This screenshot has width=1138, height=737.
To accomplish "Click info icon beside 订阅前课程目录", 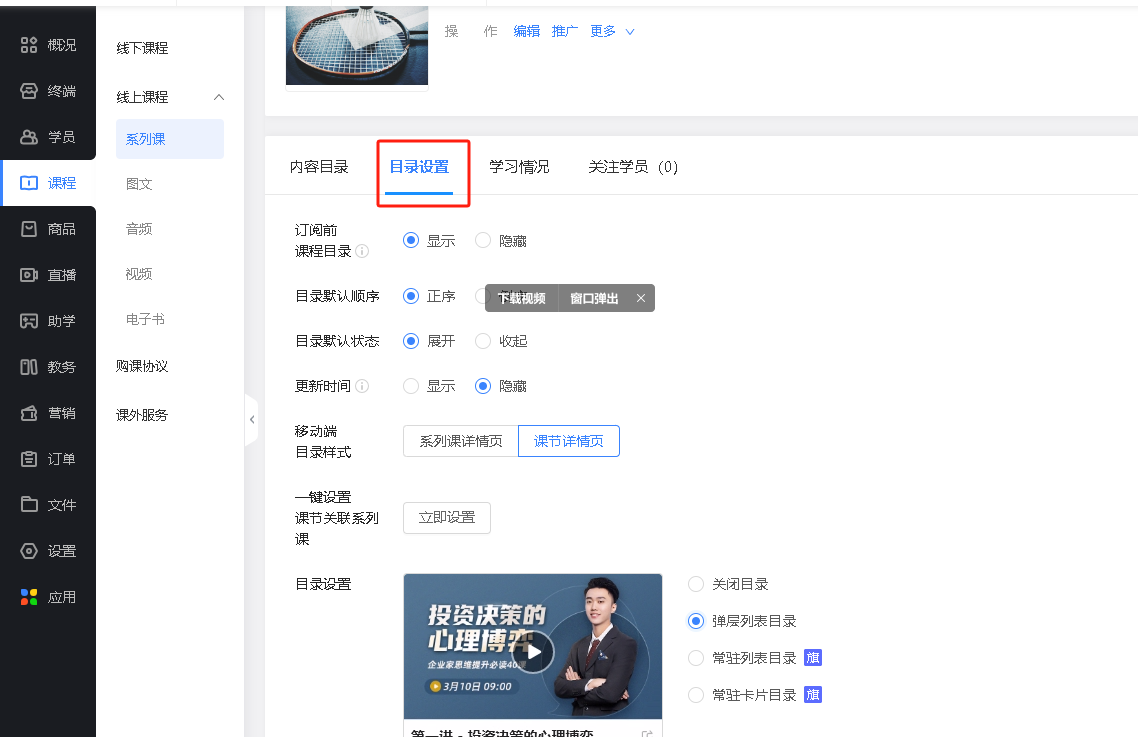I will click(362, 251).
